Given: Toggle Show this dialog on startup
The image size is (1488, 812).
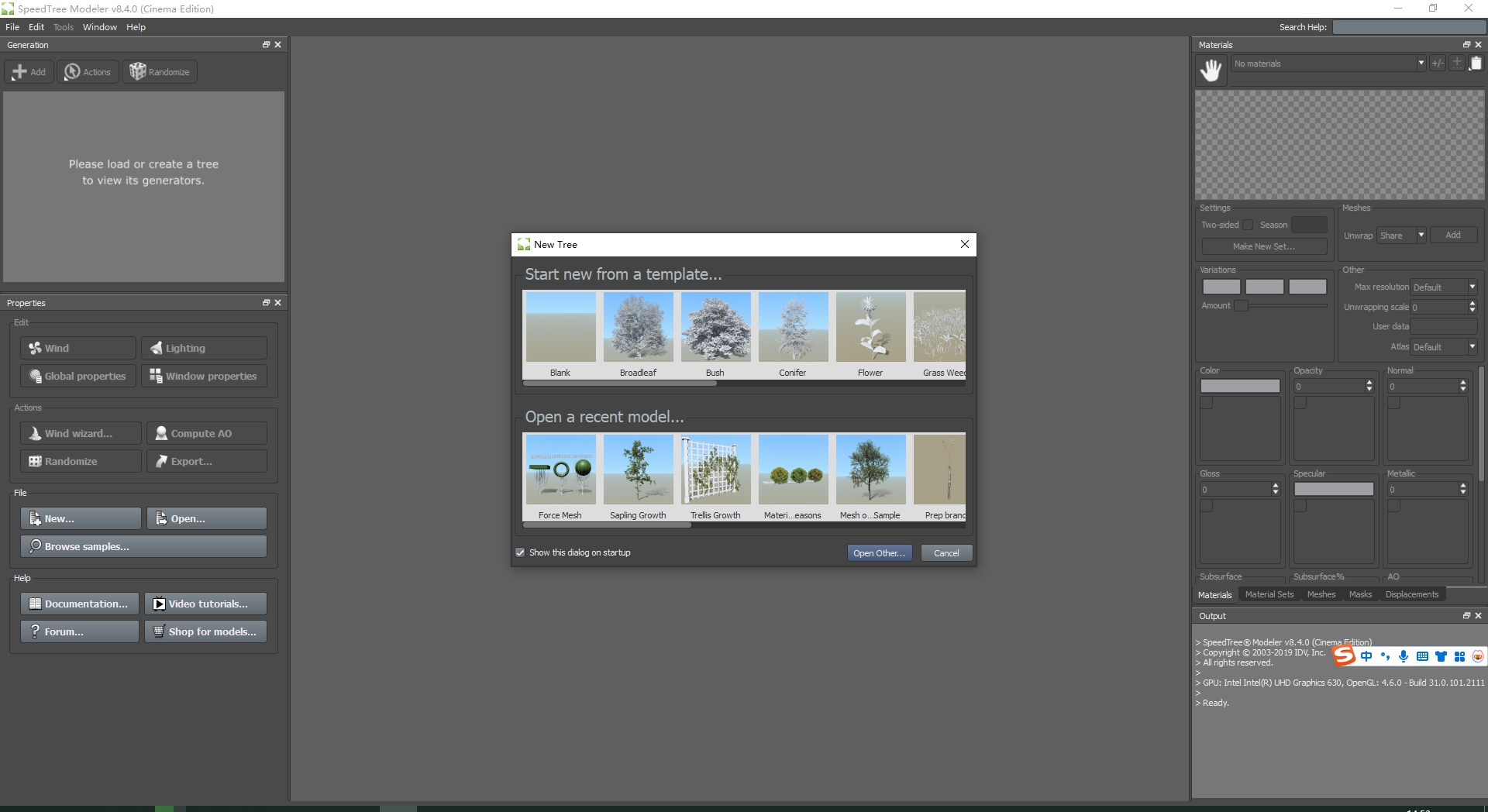Looking at the screenshot, I should click(x=520, y=553).
